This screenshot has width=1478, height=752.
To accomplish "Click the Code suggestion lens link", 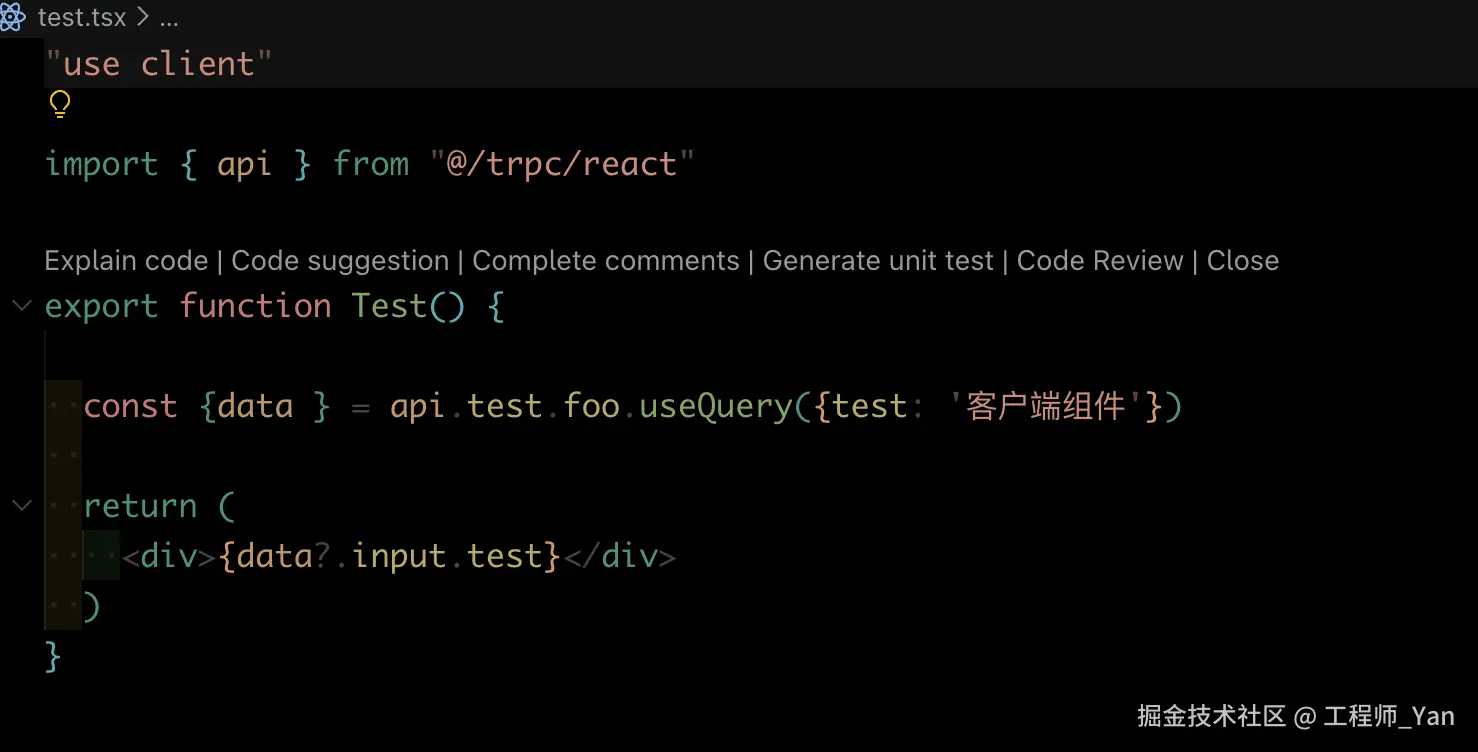I will coord(340,261).
